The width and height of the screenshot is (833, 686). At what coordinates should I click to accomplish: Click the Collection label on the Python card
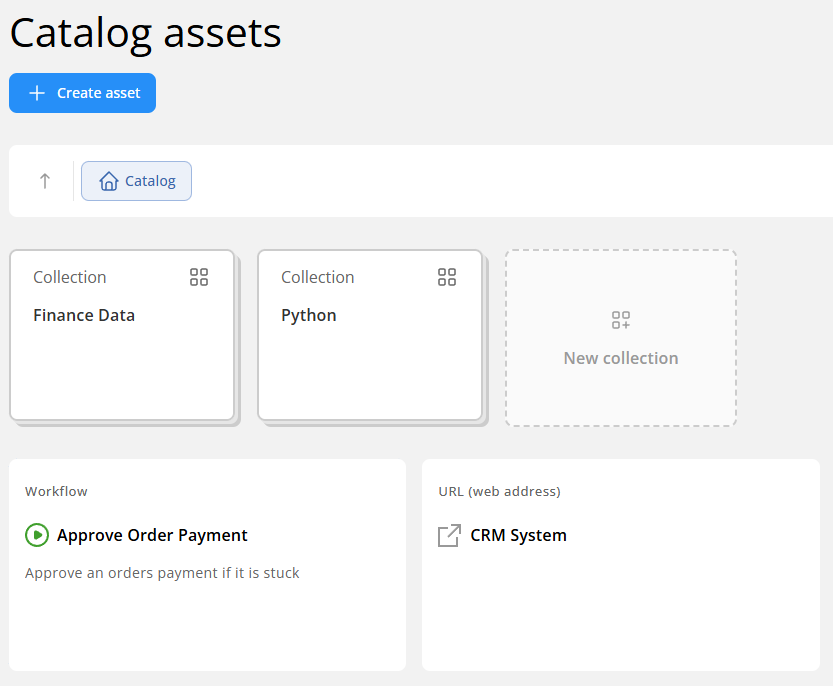point(317,277)
